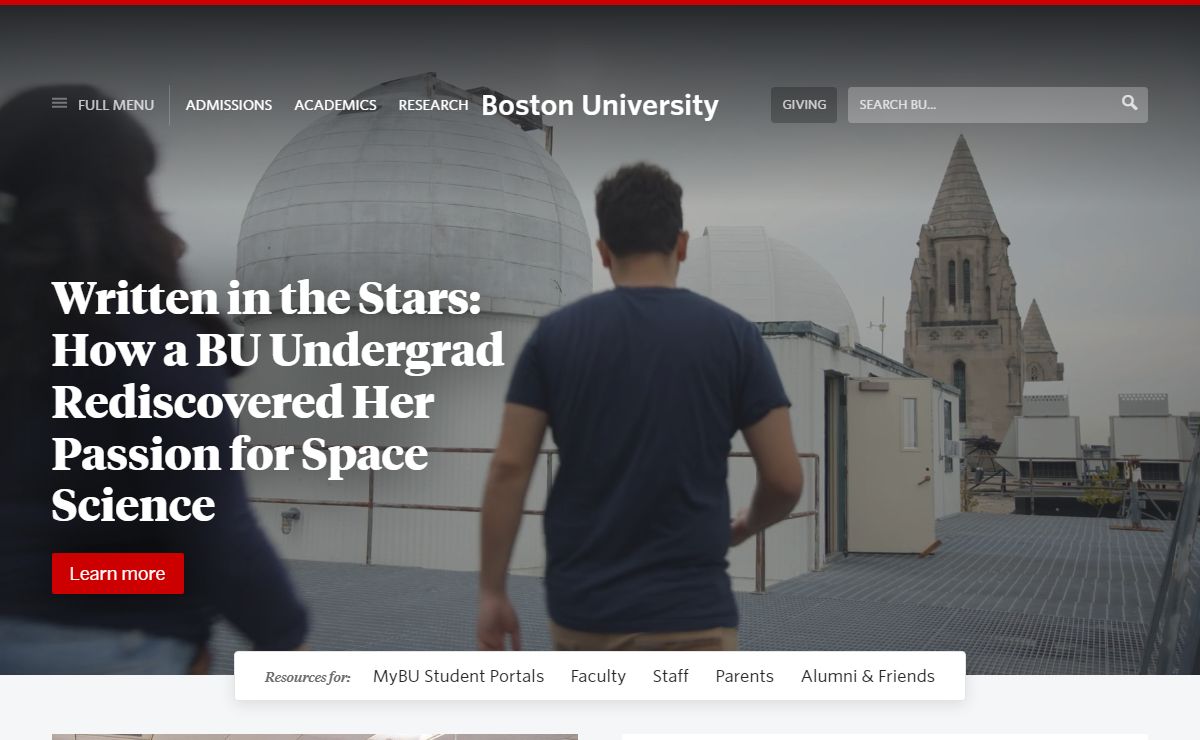1200x740 pixels.
Task: Open Alumni & Friends link
Action: point(868,677)
